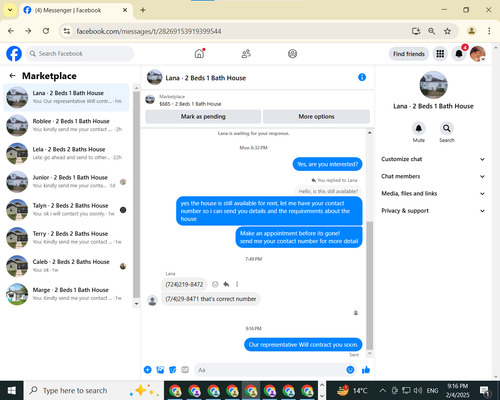Open the Groups/profile circle icon in top navigation
Viewport: 500px width, 400px height.
292,54
